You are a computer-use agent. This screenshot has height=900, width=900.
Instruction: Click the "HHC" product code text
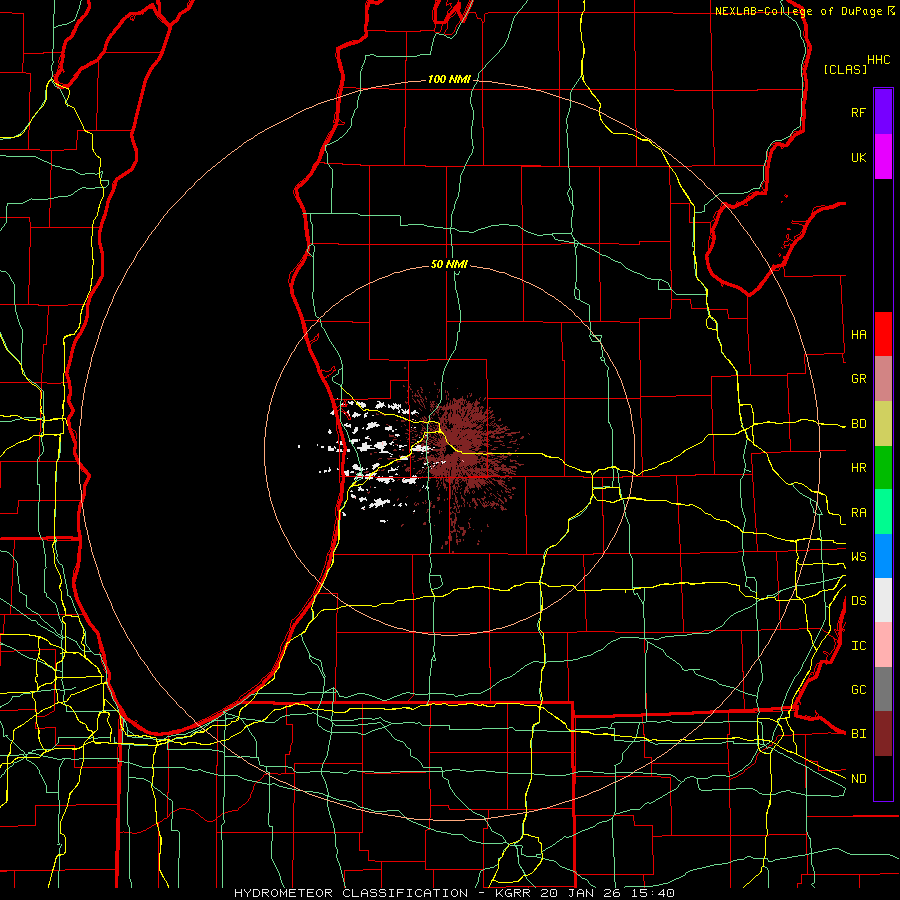coord(878,60)
